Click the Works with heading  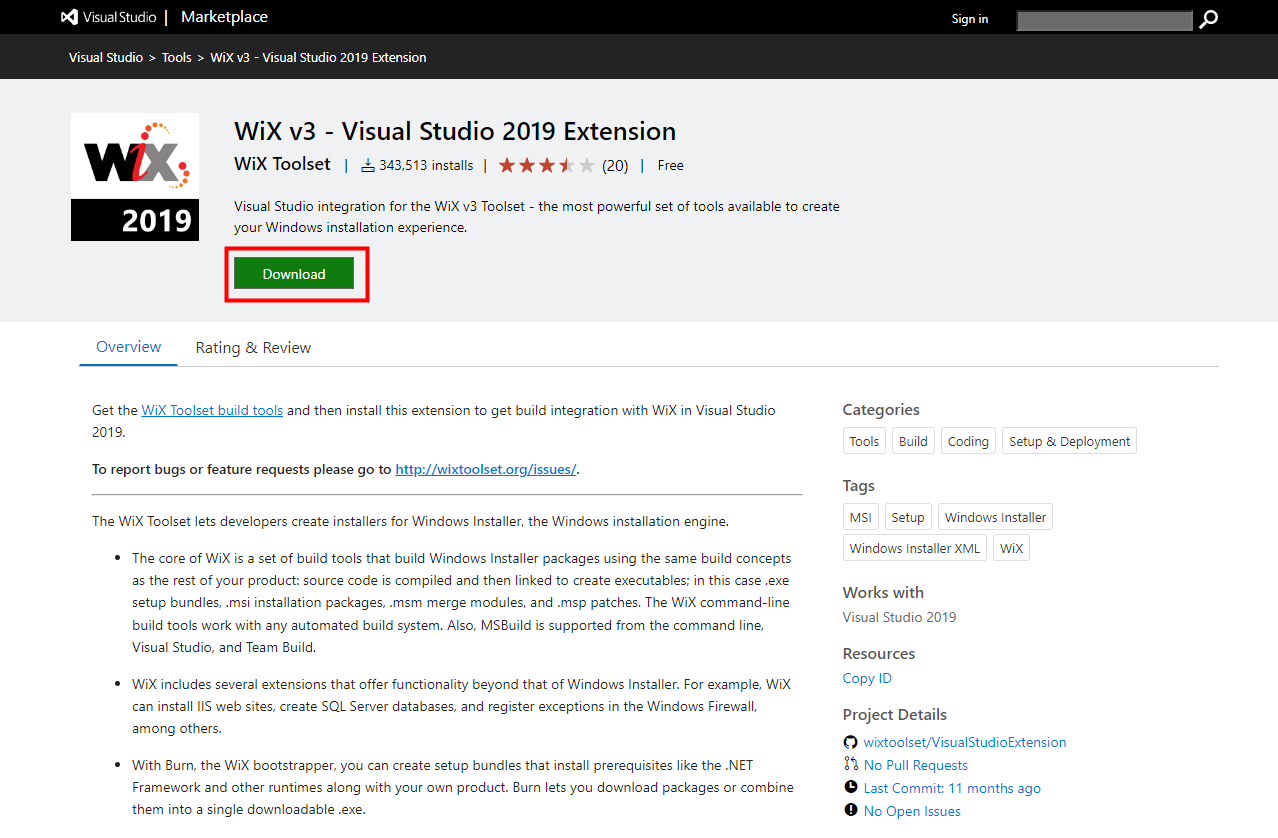coord(883,593)
